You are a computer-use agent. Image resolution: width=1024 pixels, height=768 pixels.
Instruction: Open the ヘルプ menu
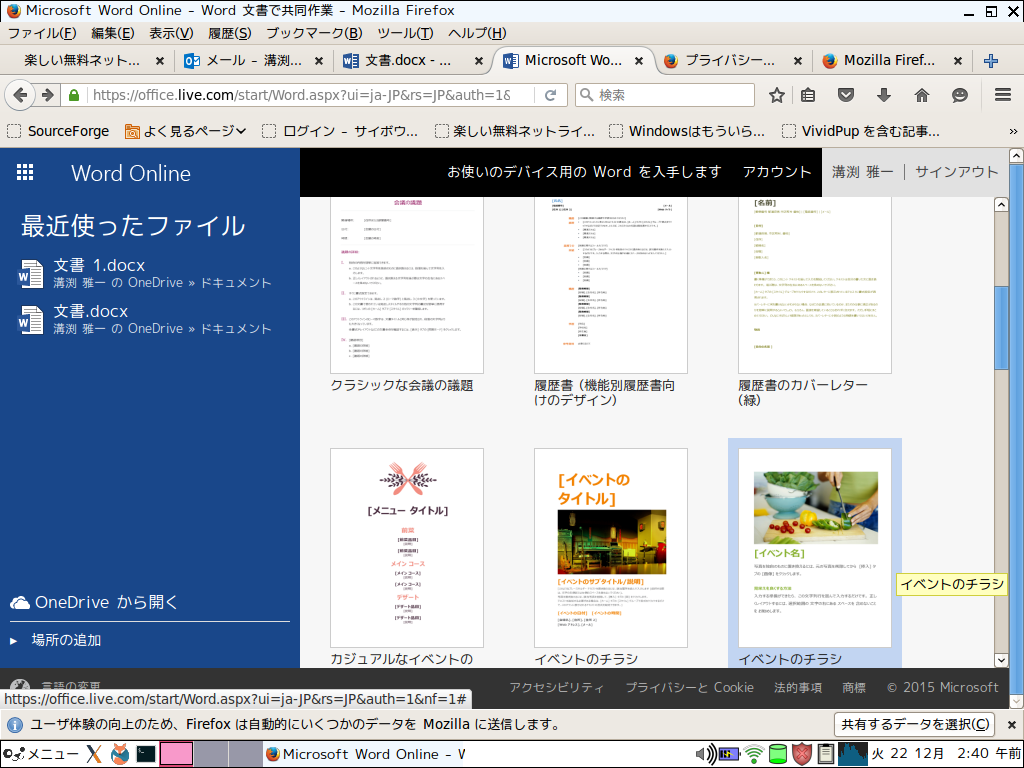tap(477, 33)
